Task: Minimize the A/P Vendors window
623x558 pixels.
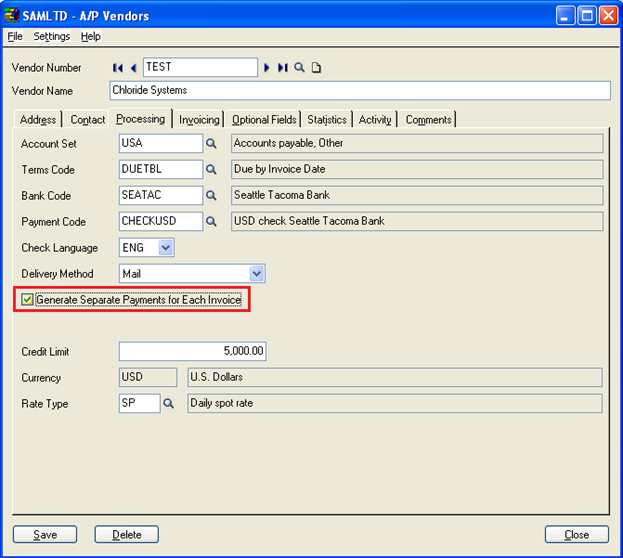Action: coord(565,16)
